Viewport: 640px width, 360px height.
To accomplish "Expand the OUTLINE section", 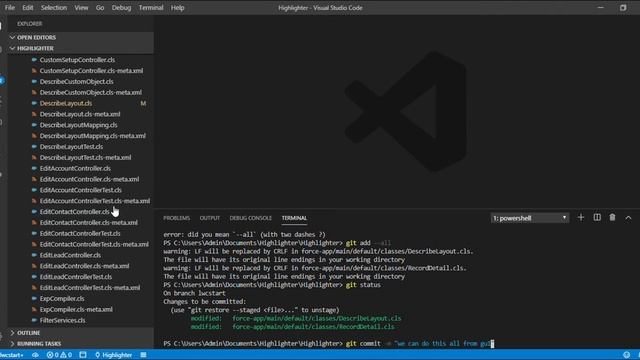I will [x=80, y=333].
